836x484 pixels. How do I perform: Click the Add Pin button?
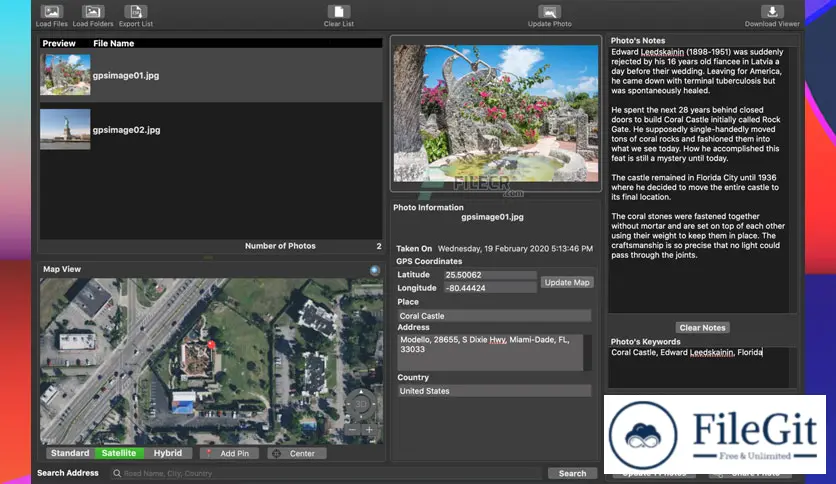point(229,454)
